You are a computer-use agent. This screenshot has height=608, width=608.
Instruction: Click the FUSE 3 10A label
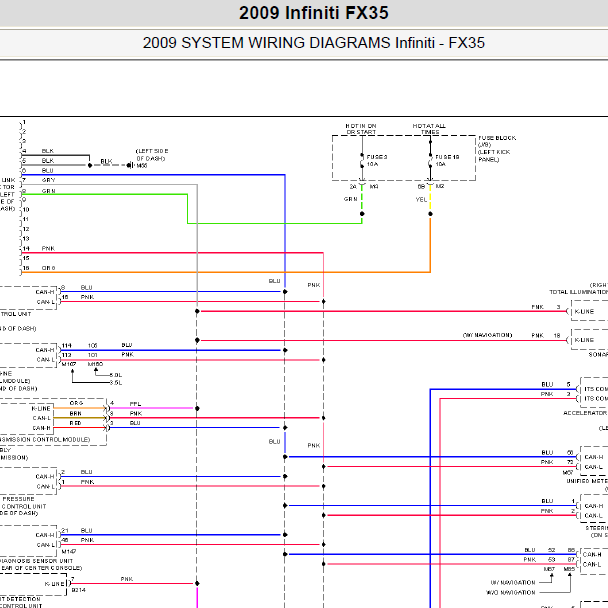tap(377, 161)
